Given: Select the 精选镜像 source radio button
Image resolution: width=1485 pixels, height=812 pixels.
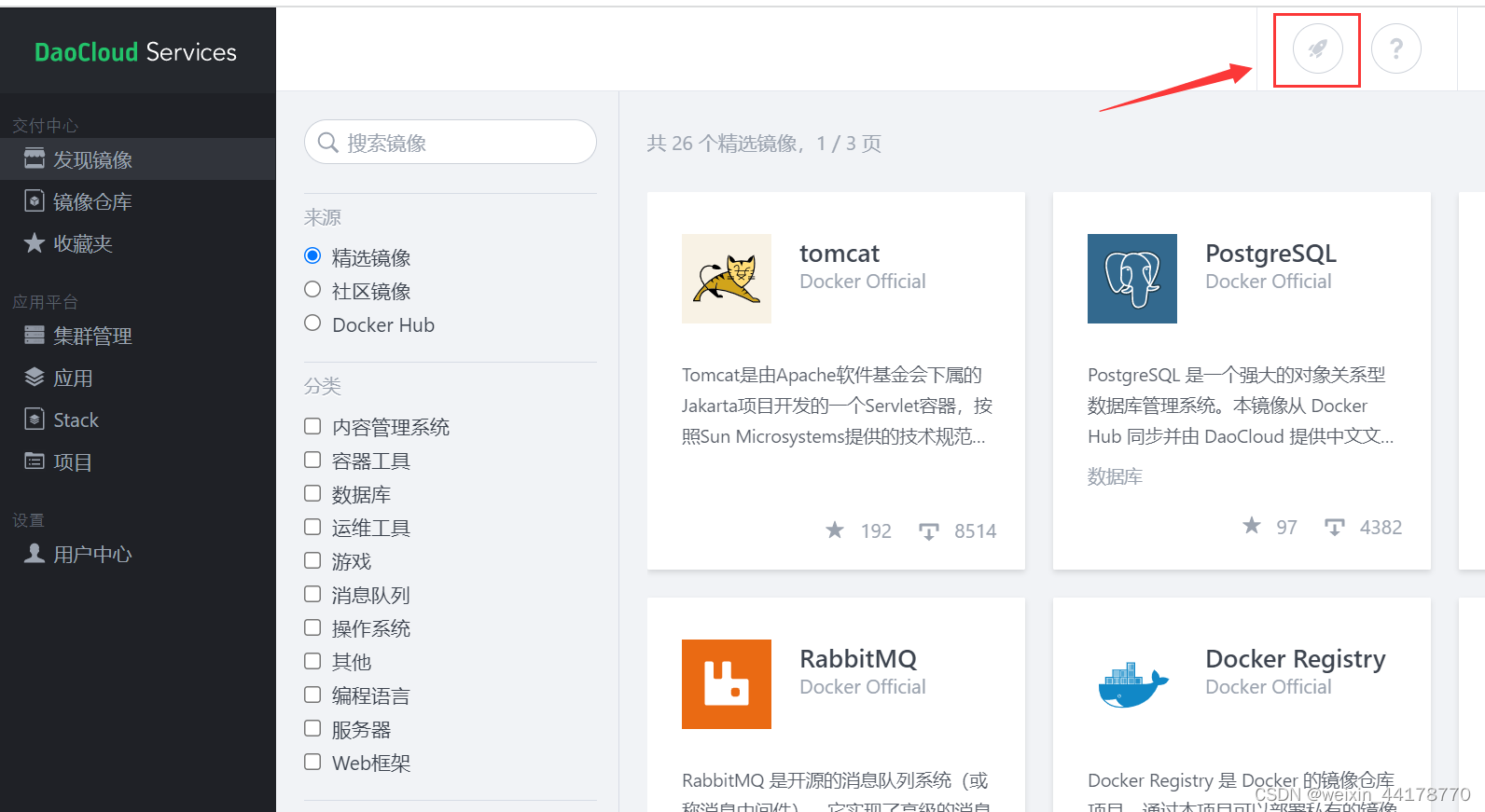Looking at the screenshot, I should (312, 255).
